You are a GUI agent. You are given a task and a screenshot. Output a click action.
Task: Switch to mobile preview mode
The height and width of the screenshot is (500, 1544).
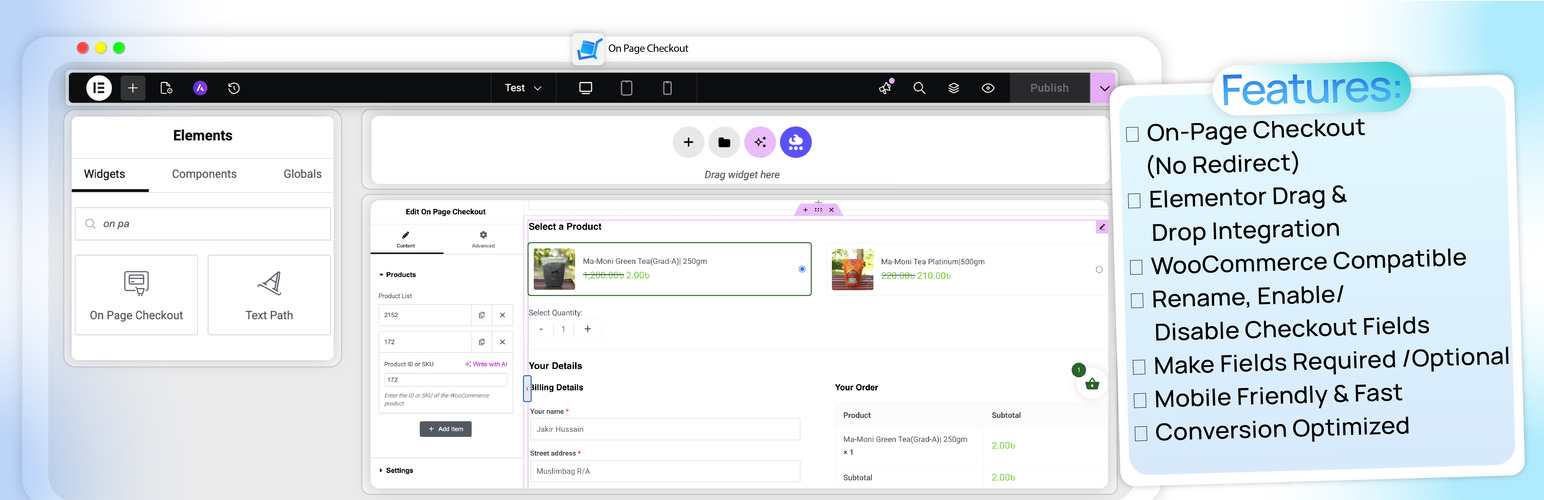pyautogui.click(x=667, y=88)
